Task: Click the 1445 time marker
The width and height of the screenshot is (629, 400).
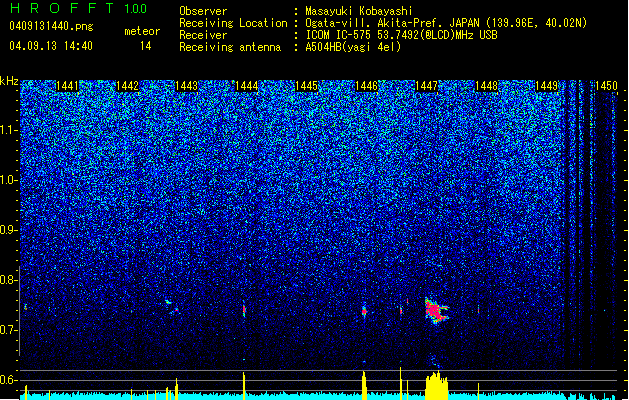Action: coord(306,86)
